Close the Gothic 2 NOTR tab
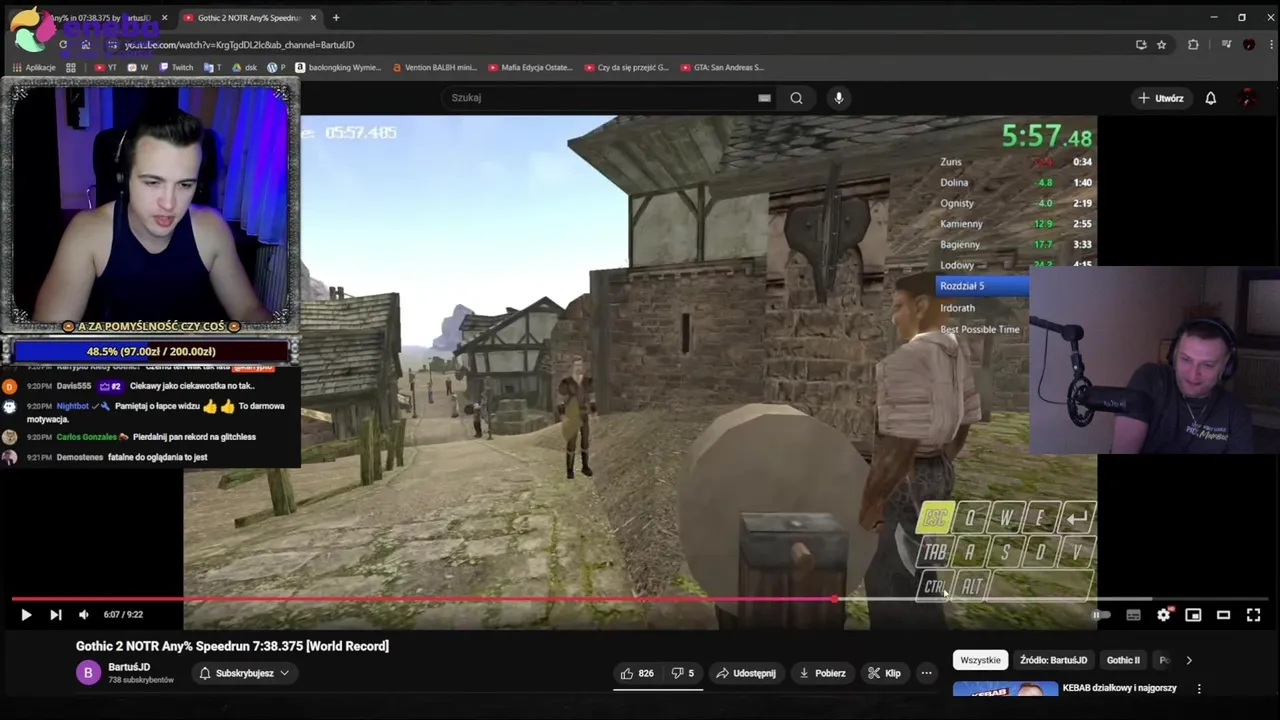 point(313,17)
